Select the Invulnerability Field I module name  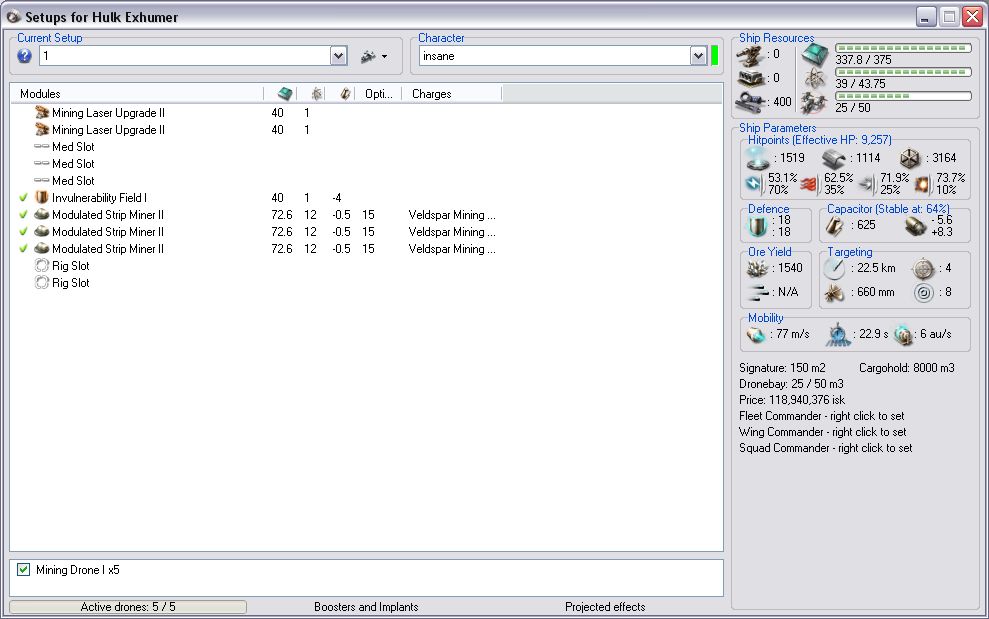pyautogui.click(x=99, y=197)
